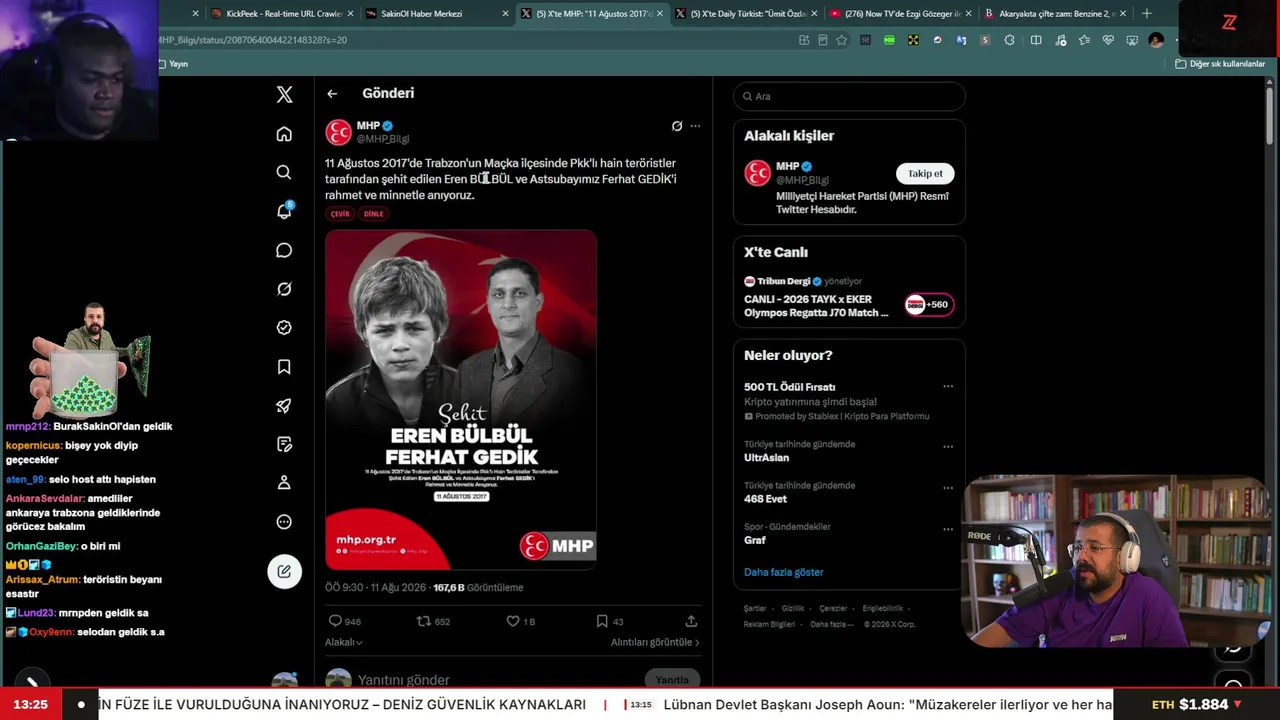Open more options for Graf trend
The width and height of the screenshot is (1280, 720).
[948, 529]
